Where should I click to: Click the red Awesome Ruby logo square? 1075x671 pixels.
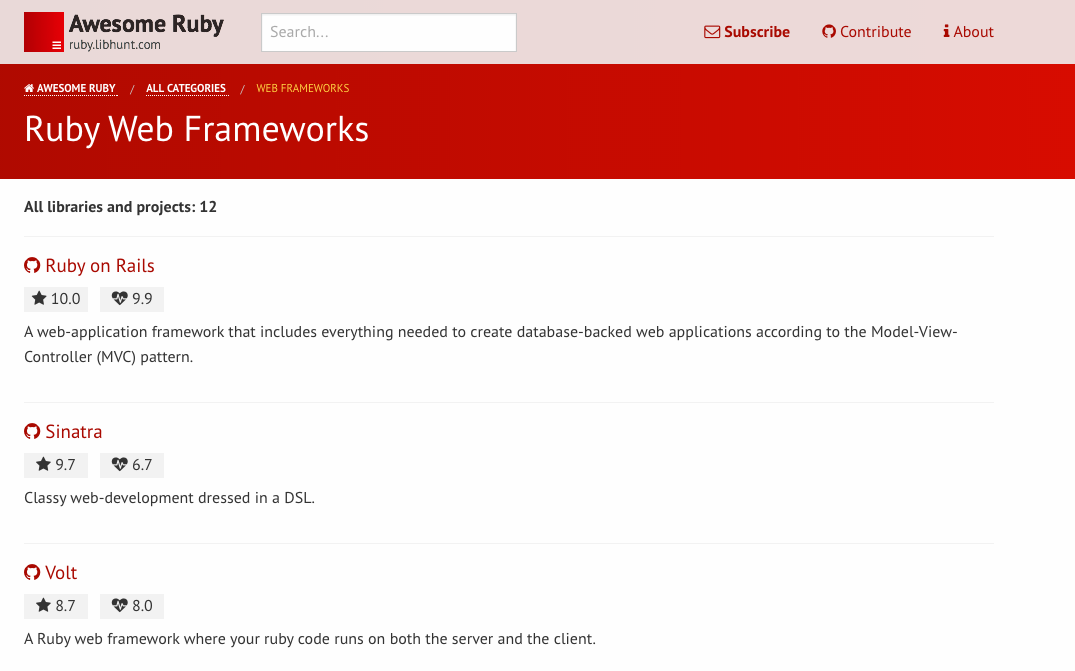(44, 32)
